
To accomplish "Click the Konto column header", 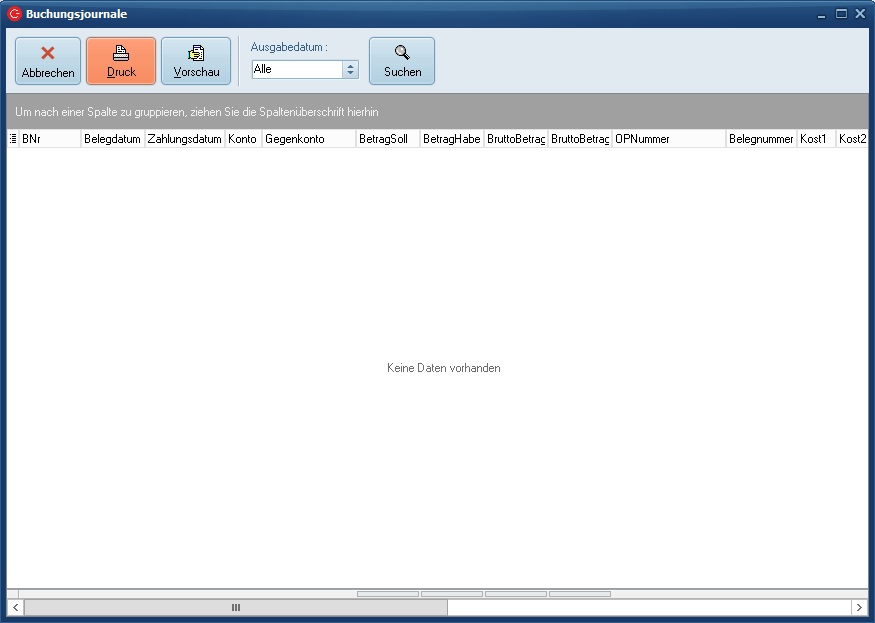I will [242, 139].
